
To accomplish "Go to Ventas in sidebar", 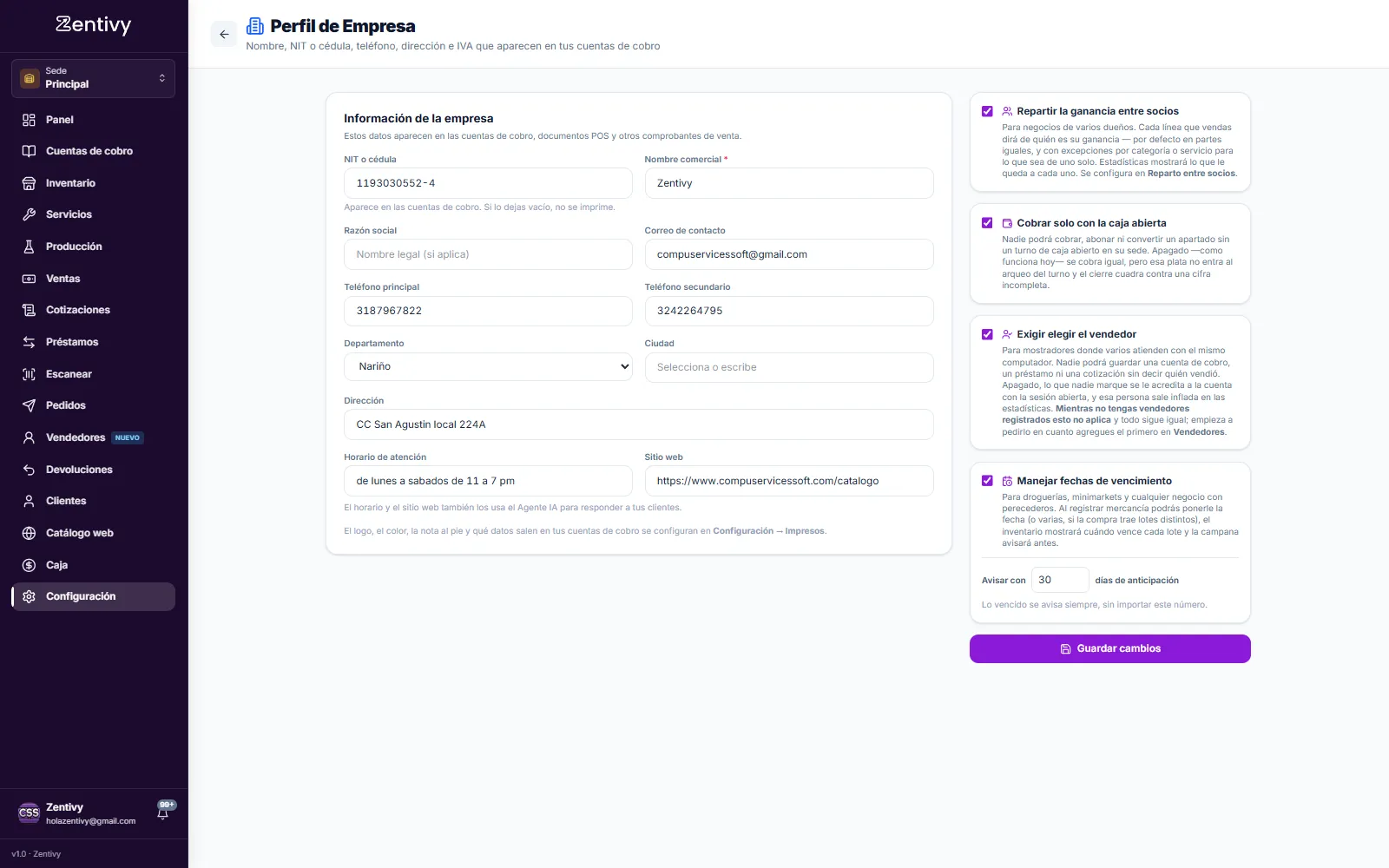I will [x=93, y=279].
